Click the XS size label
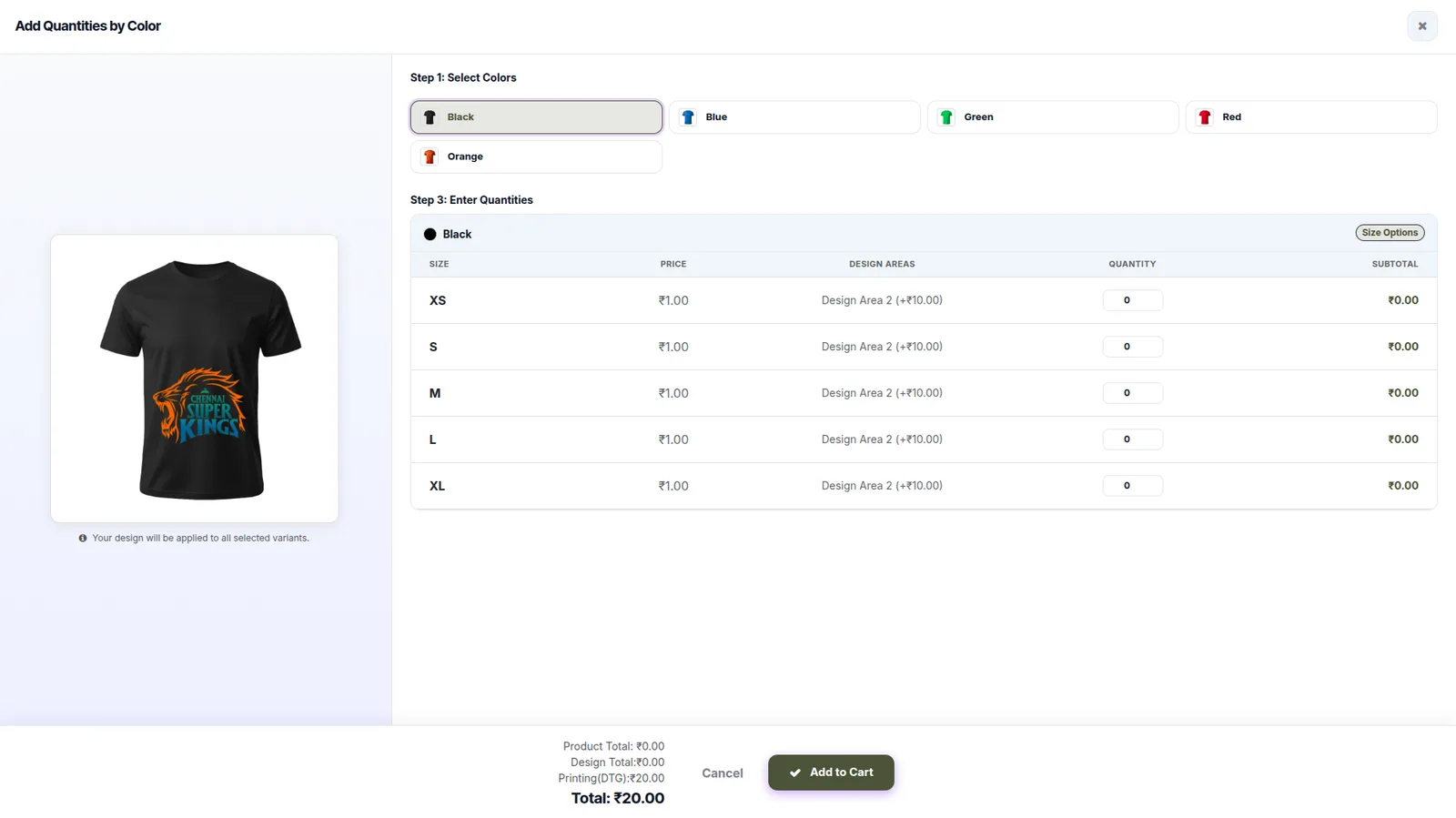Viewport: 1456px width, 818px height. pos(438,300)
